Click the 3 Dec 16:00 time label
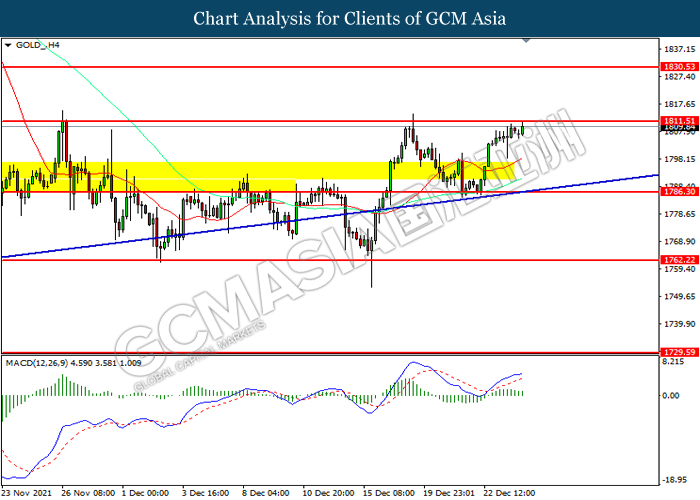The height and width of the screenshot is (500, 700). pyautogui.click(x=205, y=493)
